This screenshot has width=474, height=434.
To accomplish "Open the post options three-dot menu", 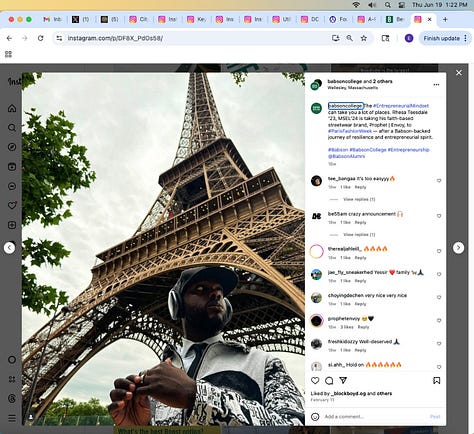I will point(436,85).
